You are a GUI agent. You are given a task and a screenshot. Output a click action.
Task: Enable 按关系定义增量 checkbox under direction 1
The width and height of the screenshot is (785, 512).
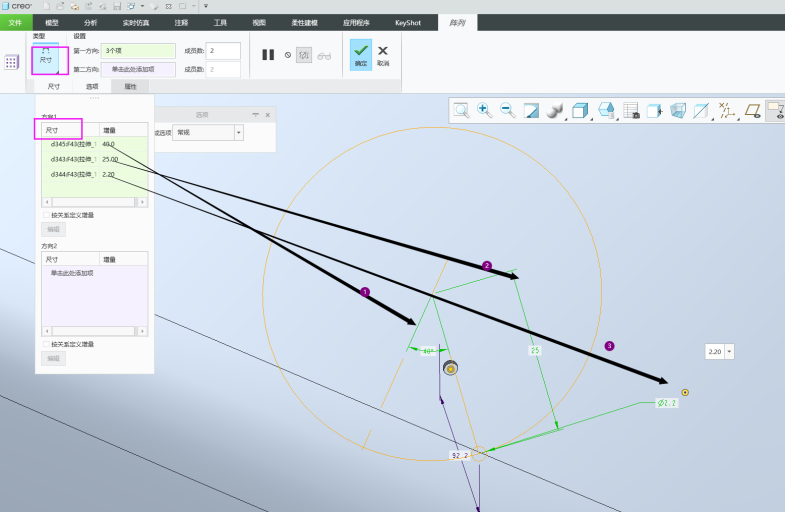click(45, 215)
